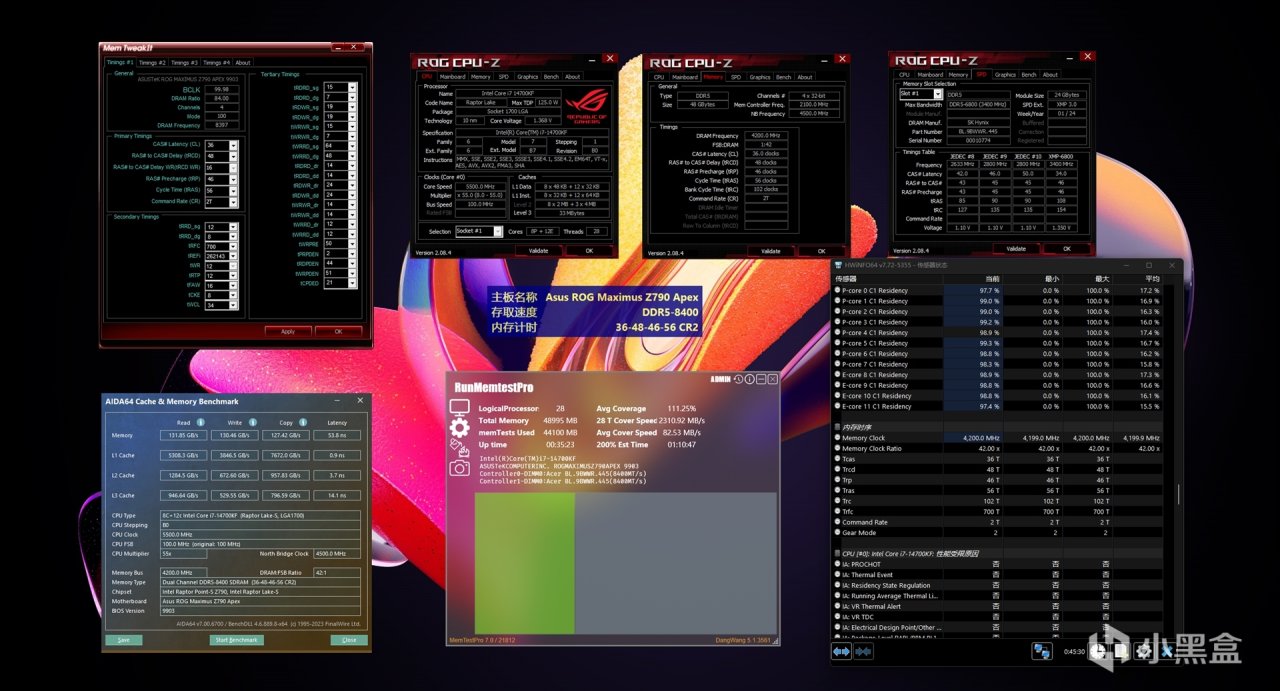Open the tRFC dropdown in Secondary Timings
Viewport: 1280px width, 691px height.
click(234, 246)
